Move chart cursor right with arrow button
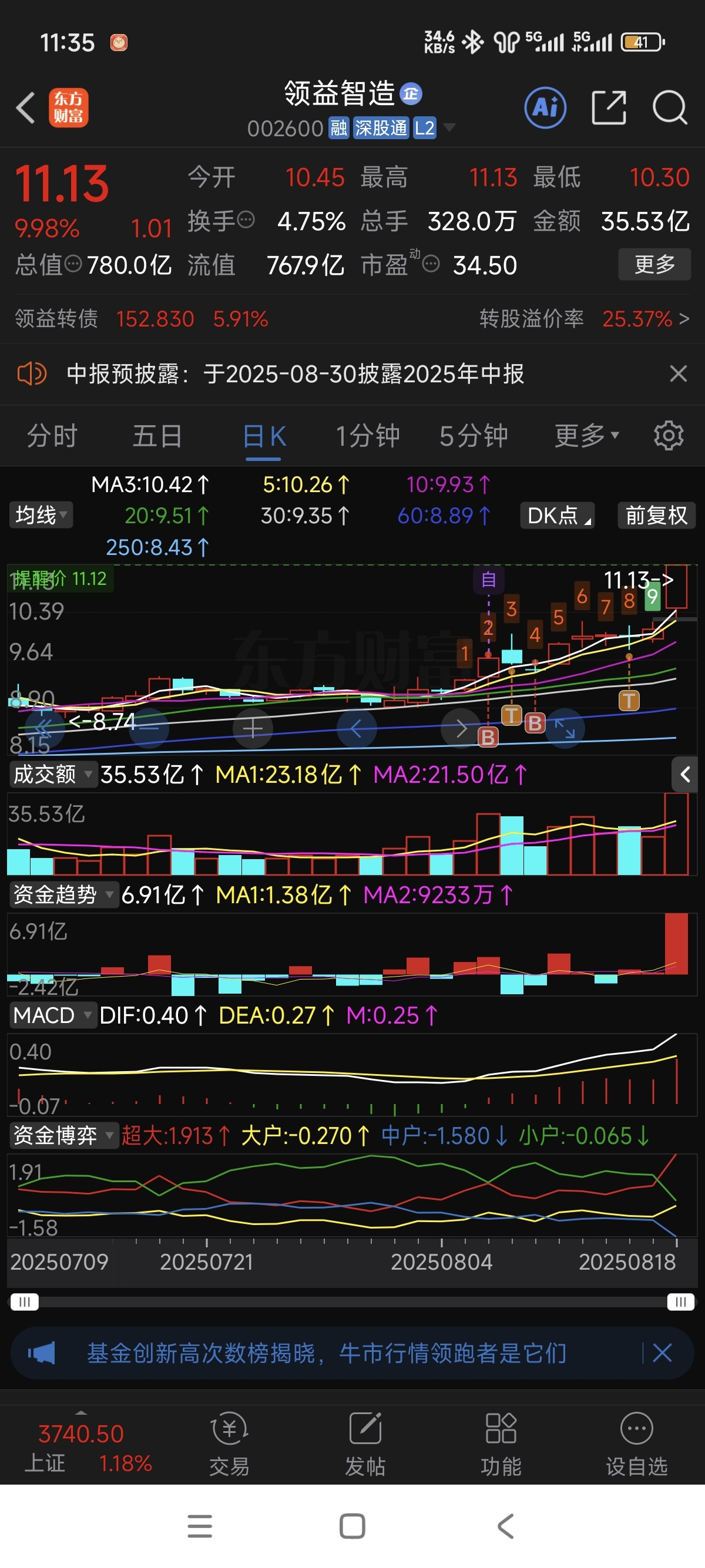Image resolution: width=705 pixels, height=1568 pixels. (461, 728)
